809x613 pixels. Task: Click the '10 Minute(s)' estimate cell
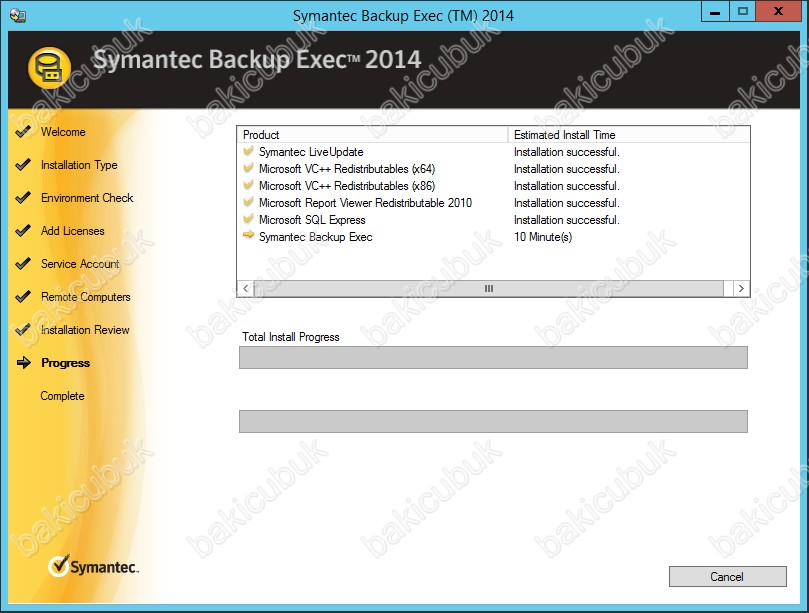point(543,237)
